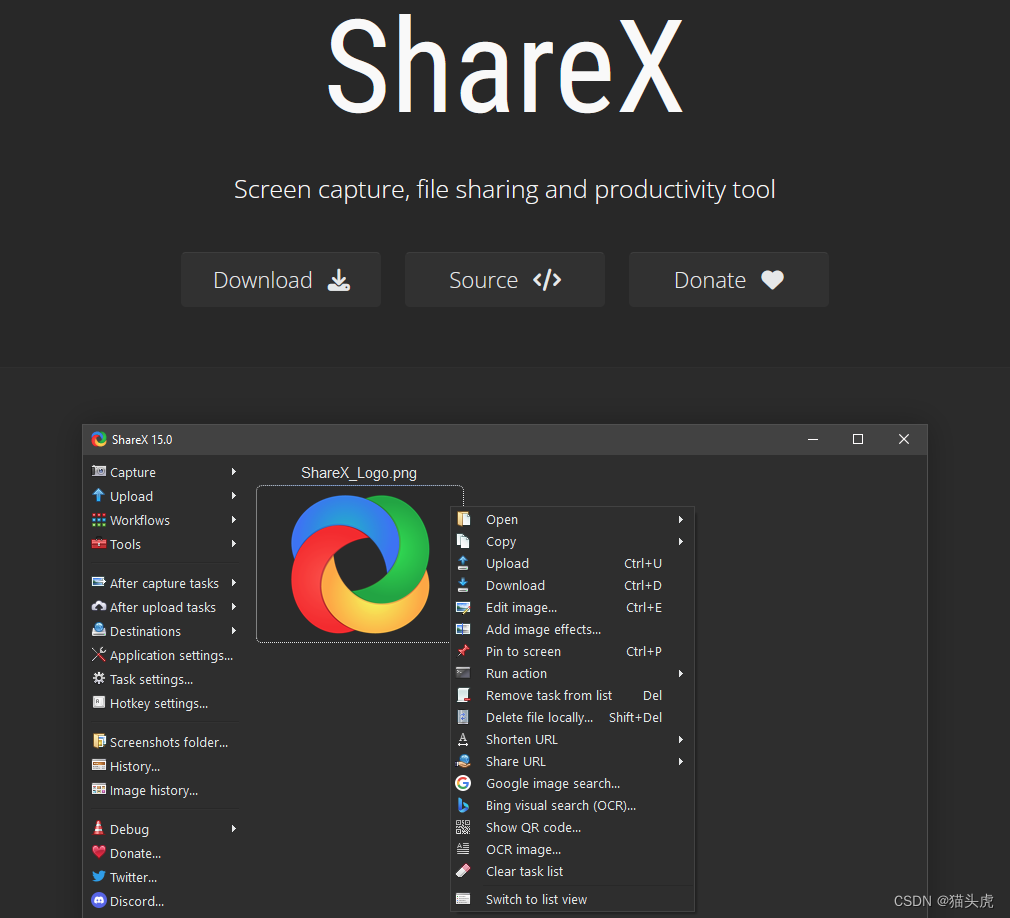
Task: Click the Image history icon
Action: click(x=99, y=789)
